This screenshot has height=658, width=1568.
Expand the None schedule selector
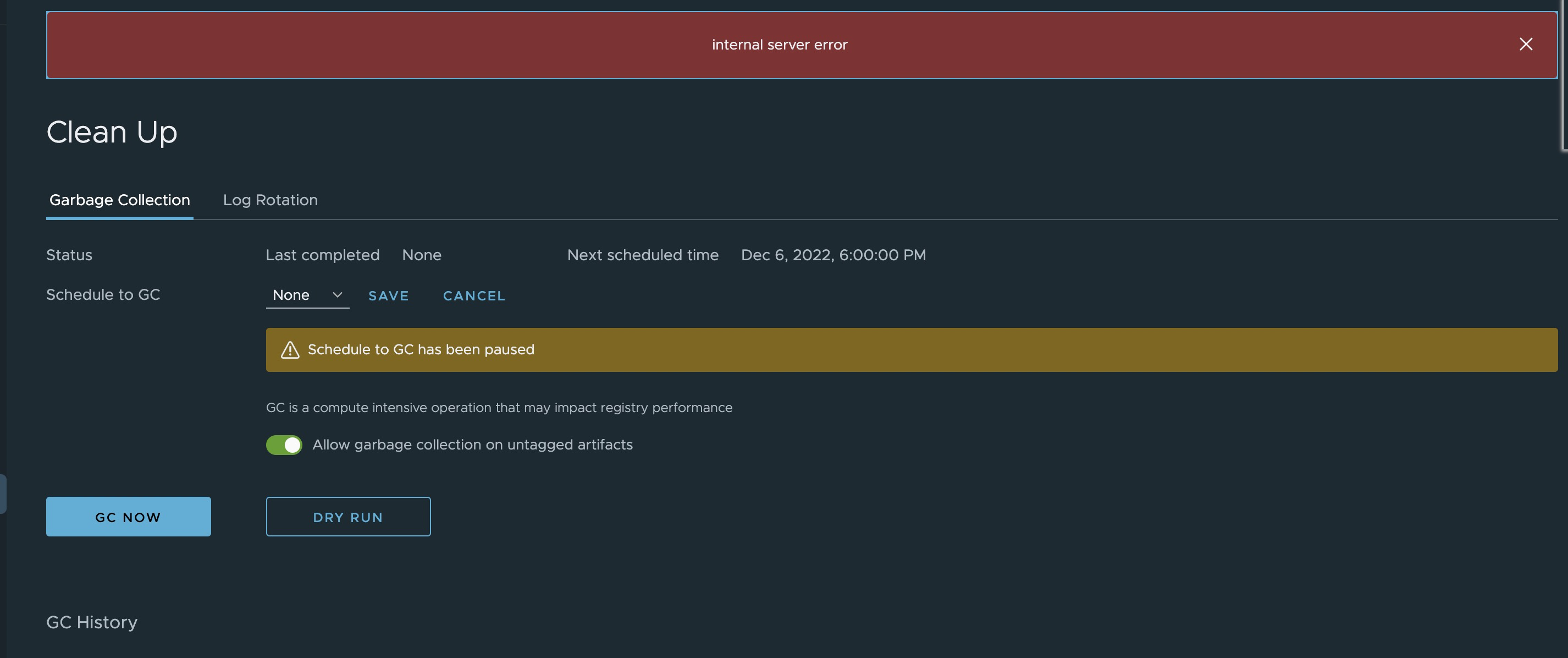pos(307,295)
